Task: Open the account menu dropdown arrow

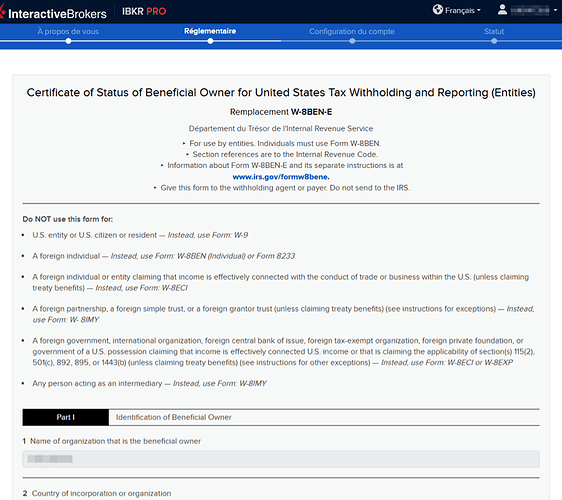Action: [x=555, y=10]
